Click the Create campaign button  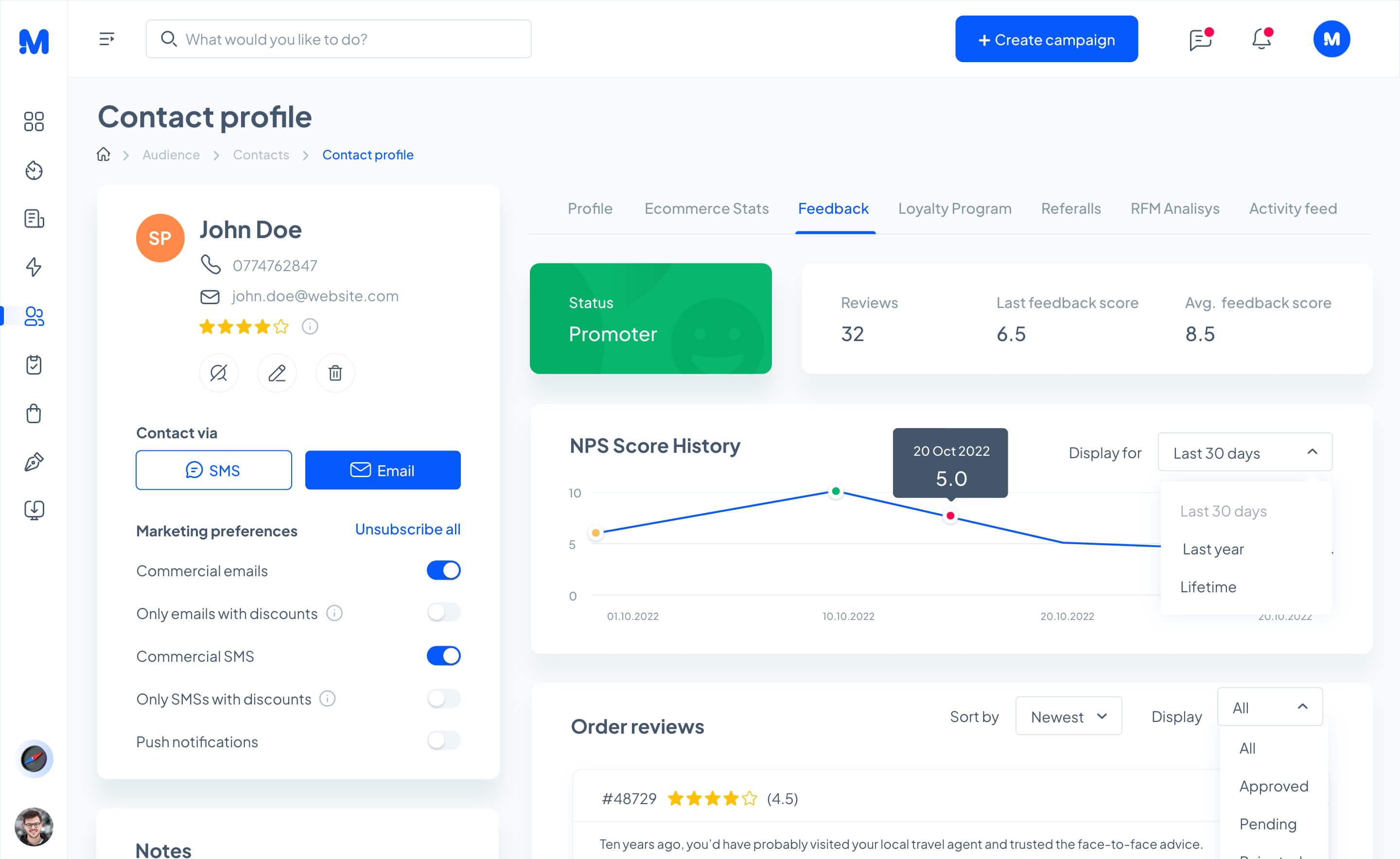pyautogui.click(x=1047, y=39)
